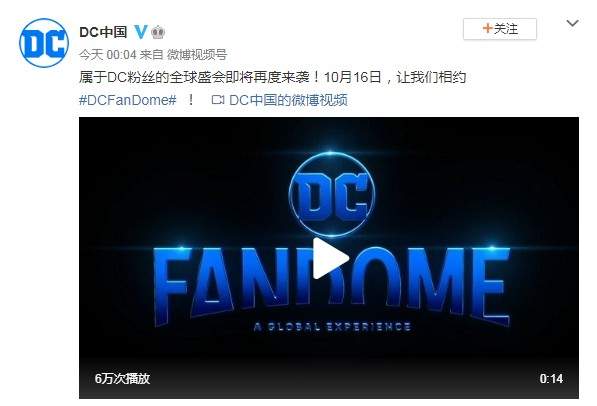597x406 pixels.
Task: Follow DC中国 with the 关注 button
Action: (x=500, y=29)
